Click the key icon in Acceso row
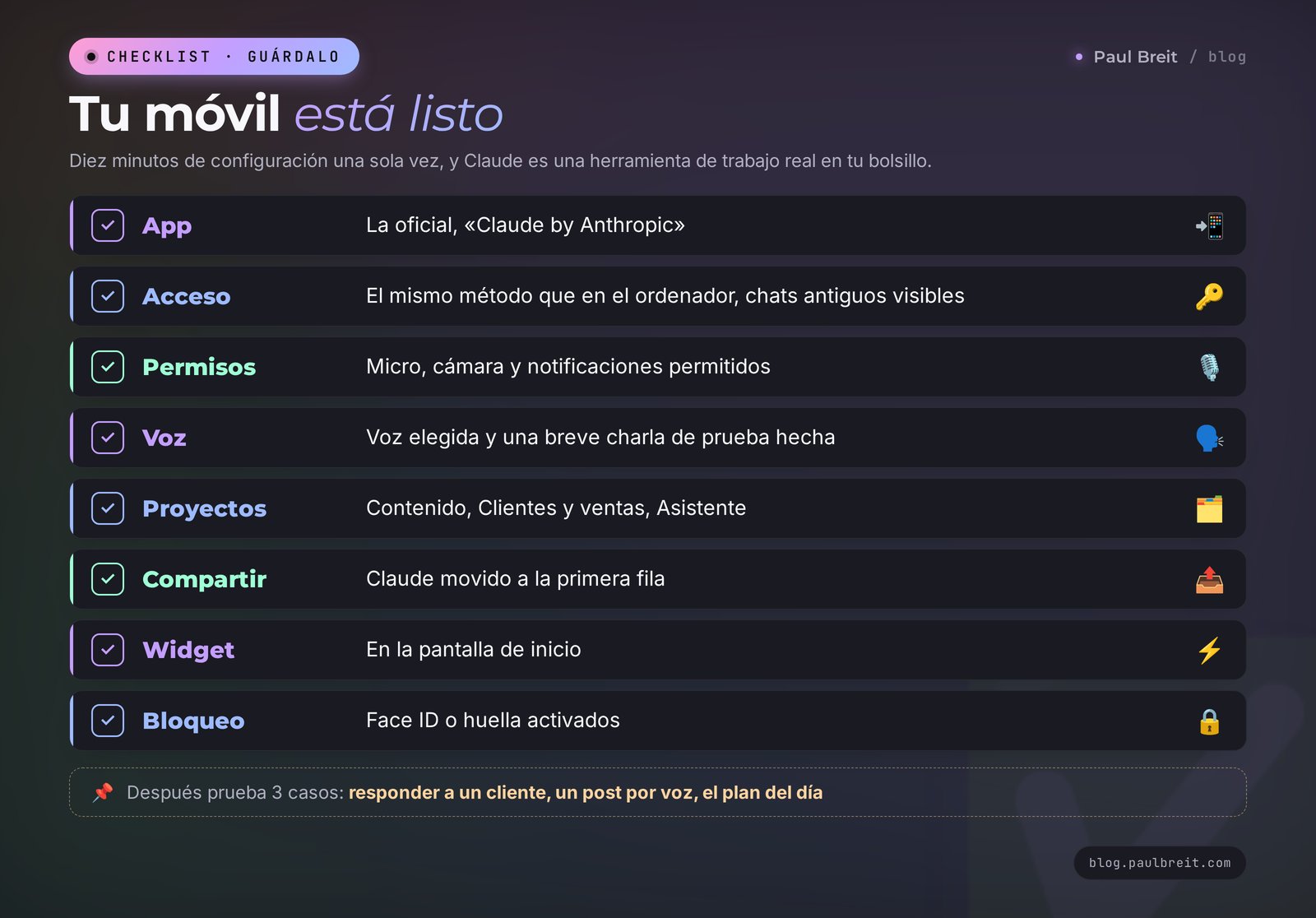Image resolution: width=1316 pixels, height=918 pixels. click(x=1209, y=296)
